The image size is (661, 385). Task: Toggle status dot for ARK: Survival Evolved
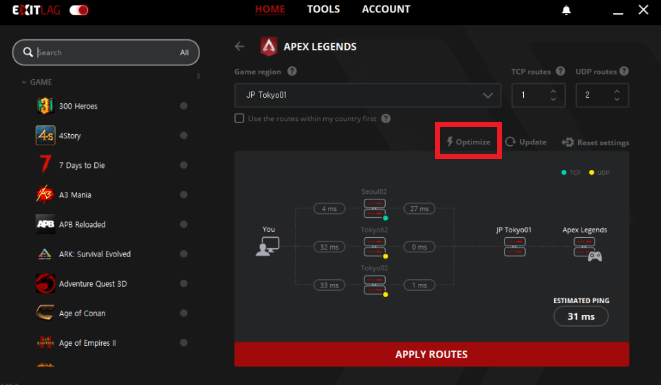point(183,254)
